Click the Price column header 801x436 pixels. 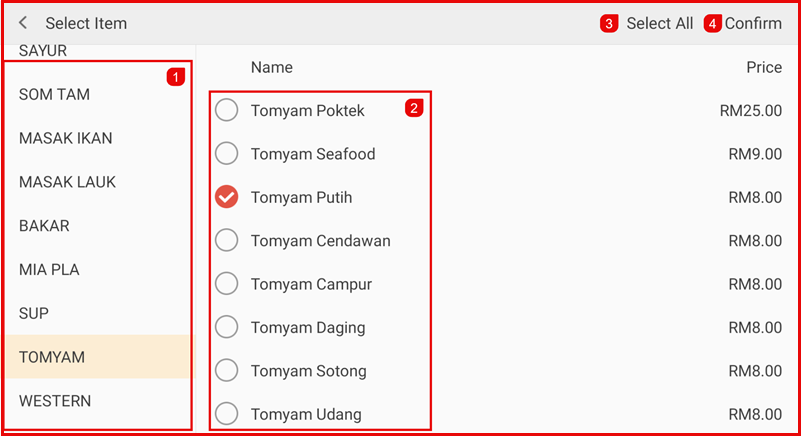pyautogui.click(x=764, y=68)
